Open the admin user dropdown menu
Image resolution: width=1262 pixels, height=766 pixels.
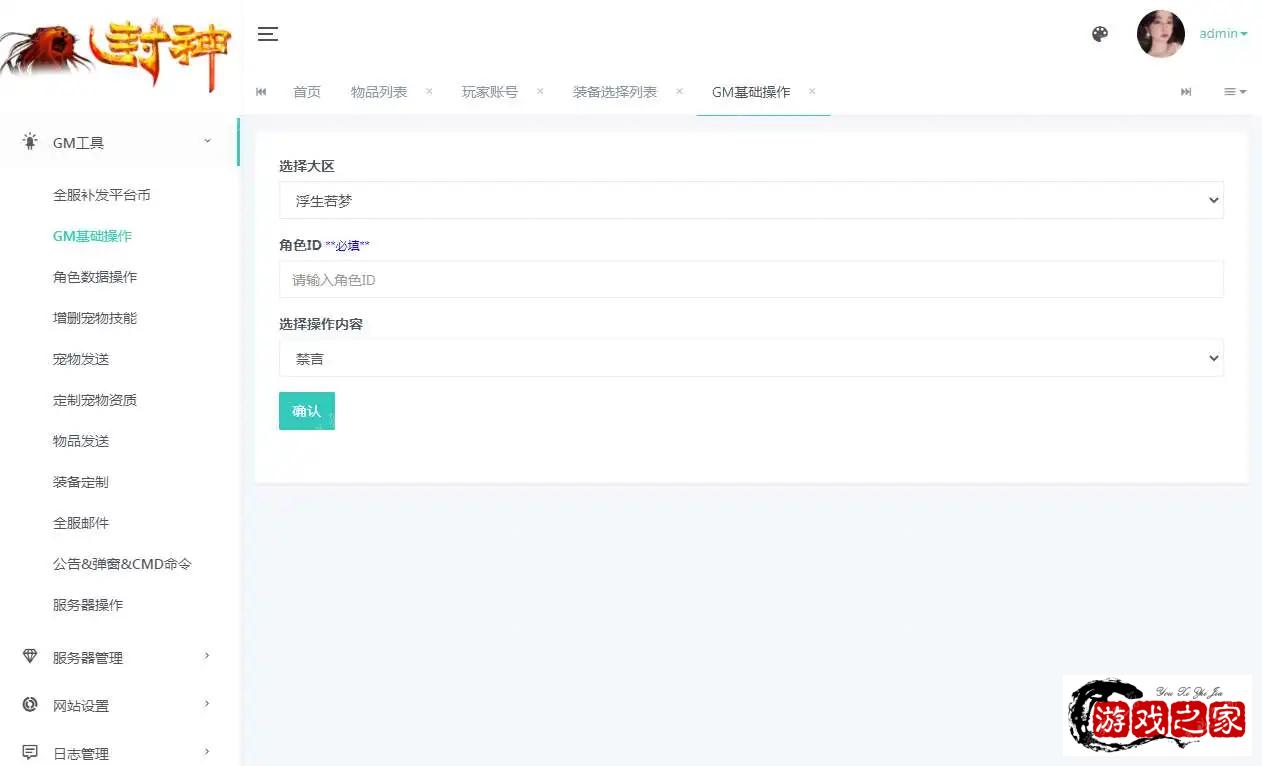1223,34
